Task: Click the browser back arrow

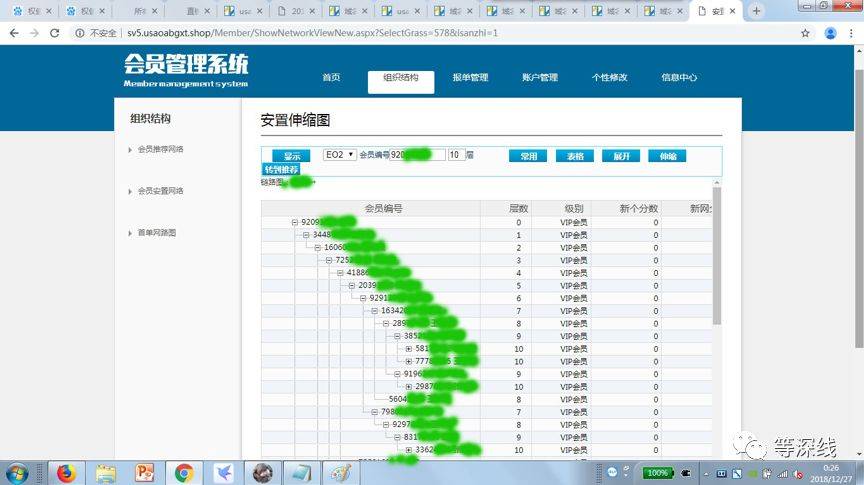Action: click(14, 33)
